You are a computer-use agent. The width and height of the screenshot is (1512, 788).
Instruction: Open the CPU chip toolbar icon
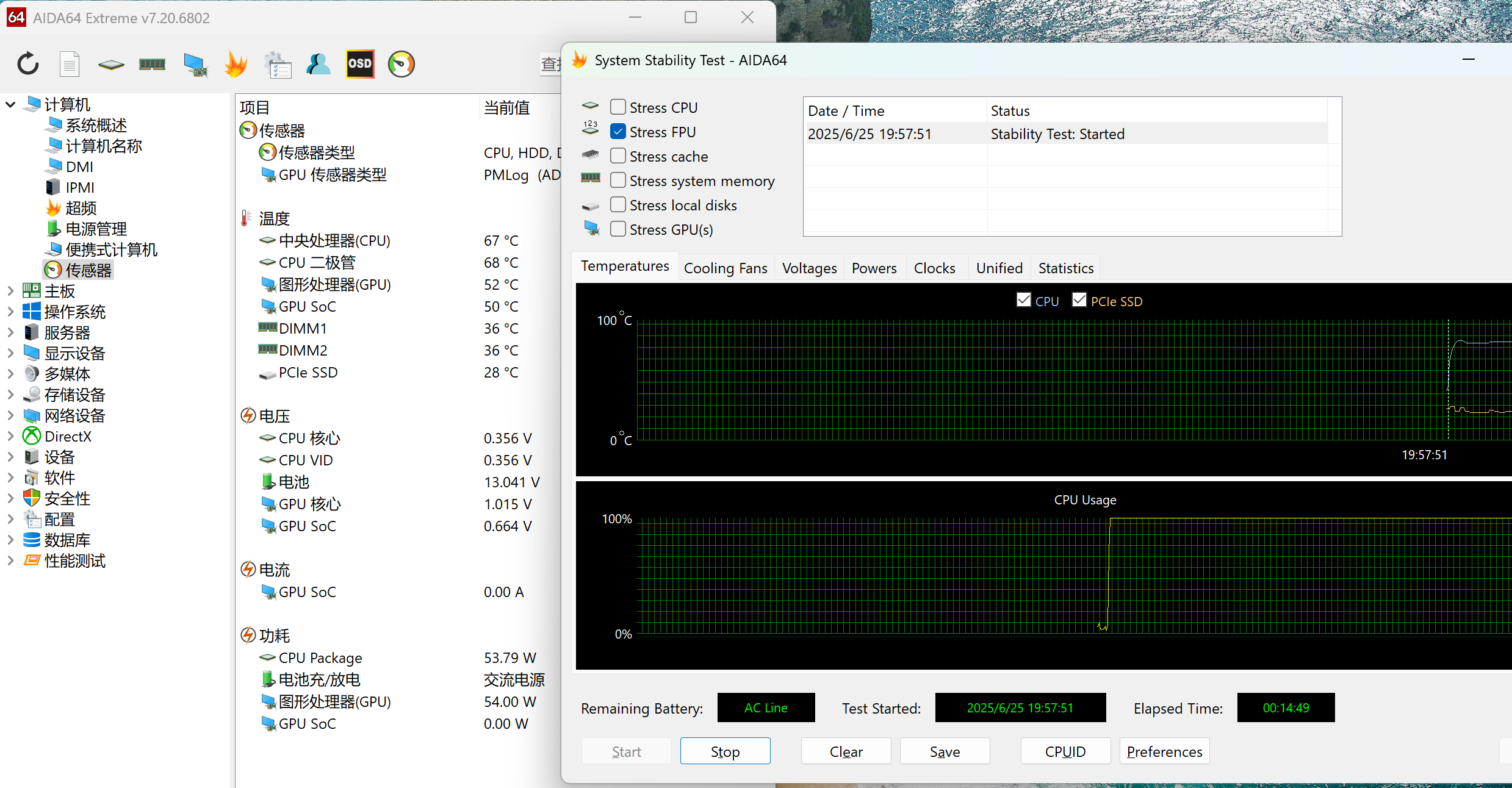(111, 64)
